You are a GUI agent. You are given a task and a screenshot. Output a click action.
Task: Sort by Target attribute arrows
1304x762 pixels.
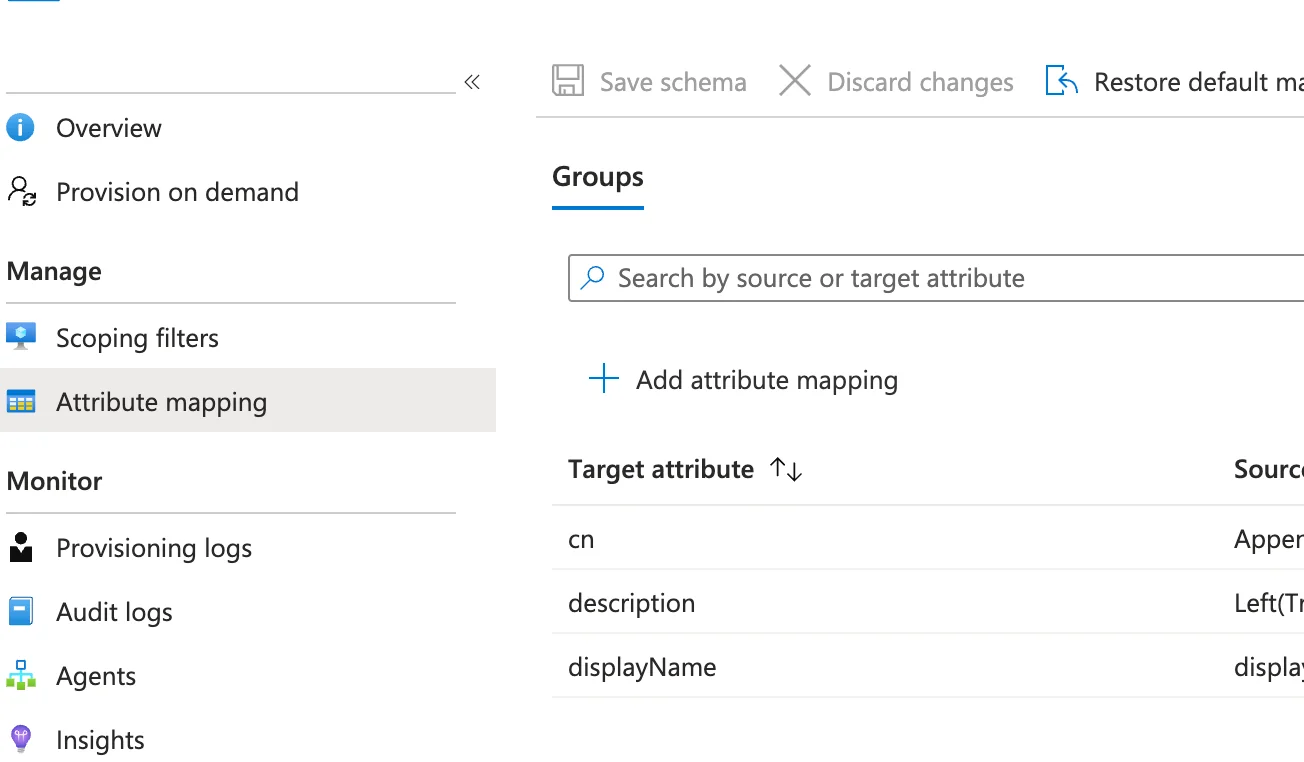[786, 469]
